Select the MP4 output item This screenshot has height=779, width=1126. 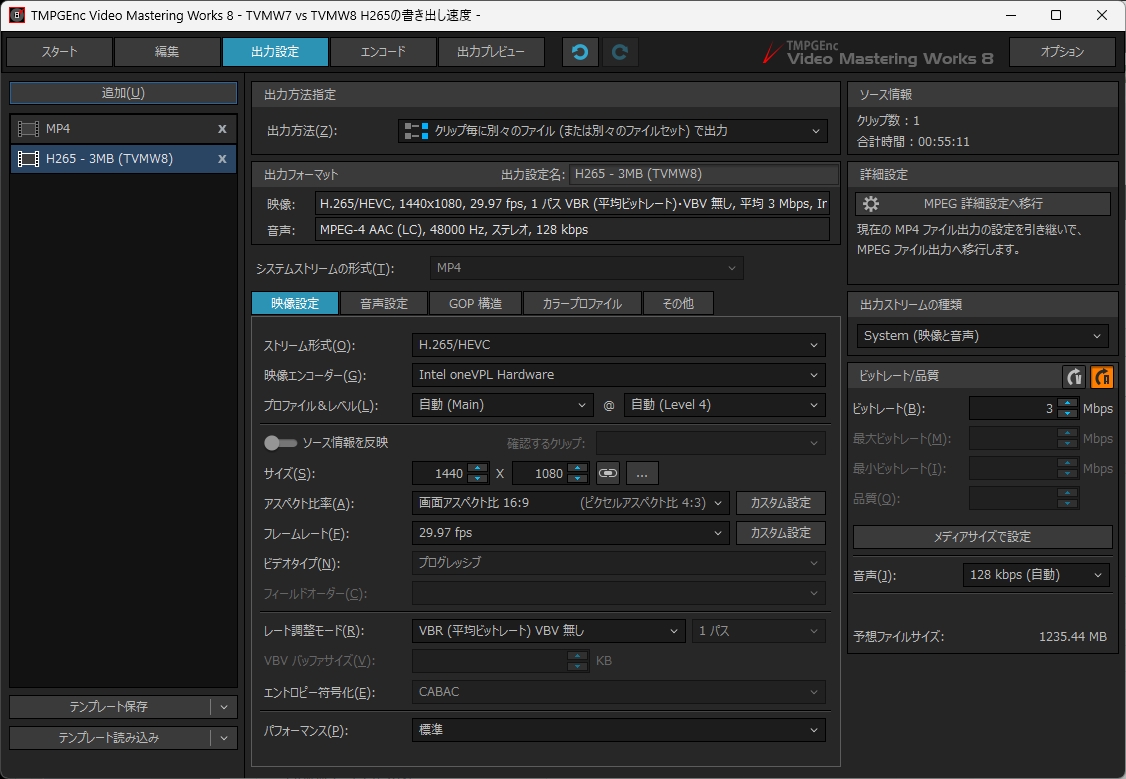tap(124, 129)
